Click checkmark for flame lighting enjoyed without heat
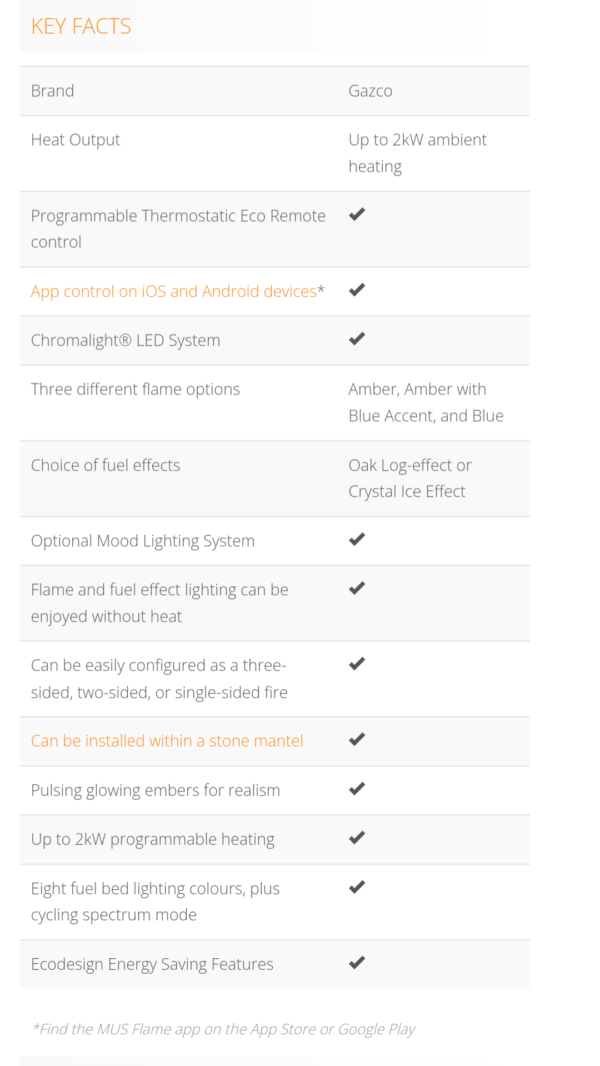This screenshot has height=1066, width=600. pos(357,588)
